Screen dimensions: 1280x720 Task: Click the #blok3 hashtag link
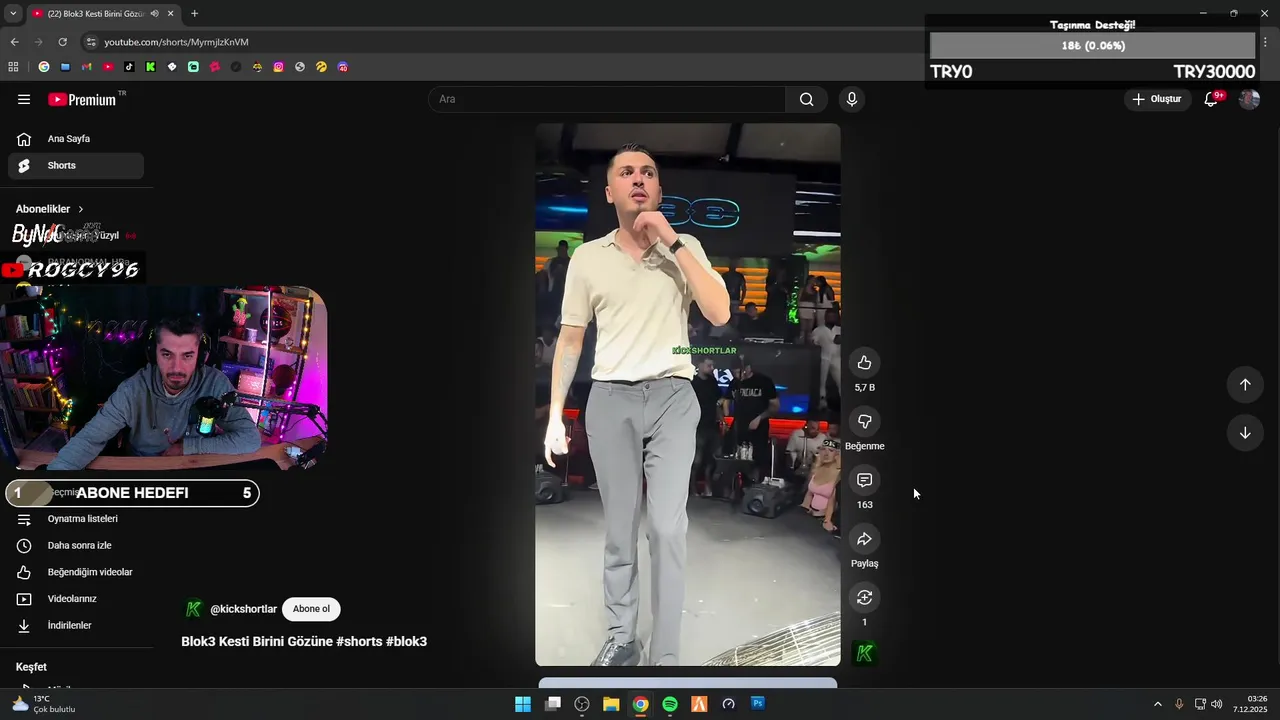[x=406, y=641]
